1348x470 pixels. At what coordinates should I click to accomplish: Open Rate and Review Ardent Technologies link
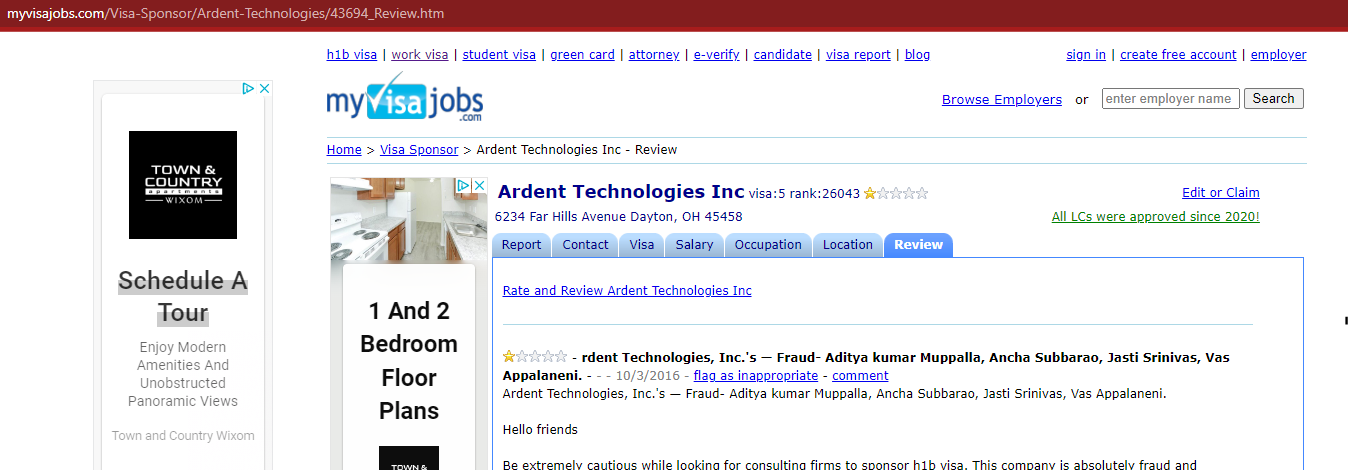(627, 291)
